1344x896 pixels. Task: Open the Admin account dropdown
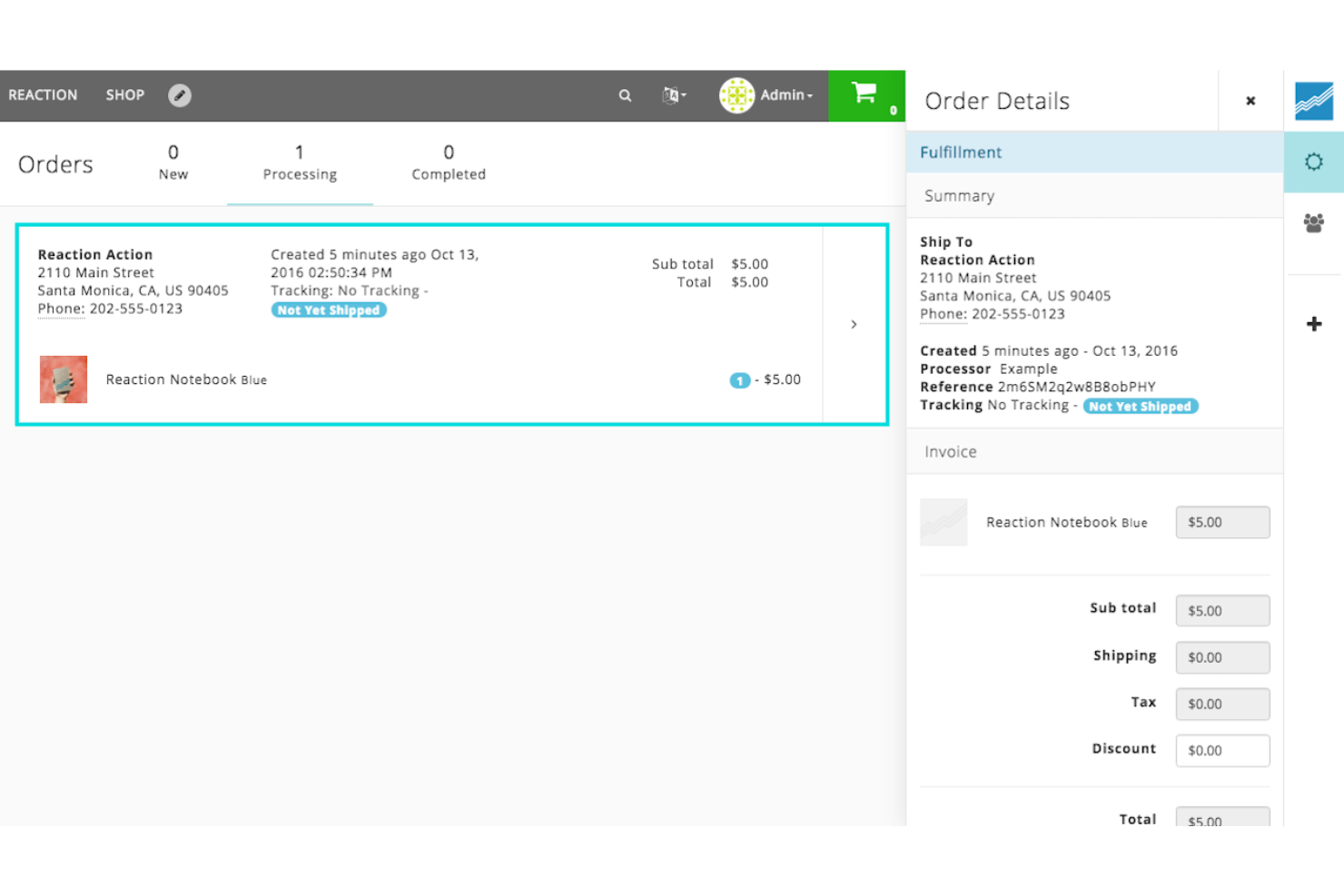click(x=786, y=95)
